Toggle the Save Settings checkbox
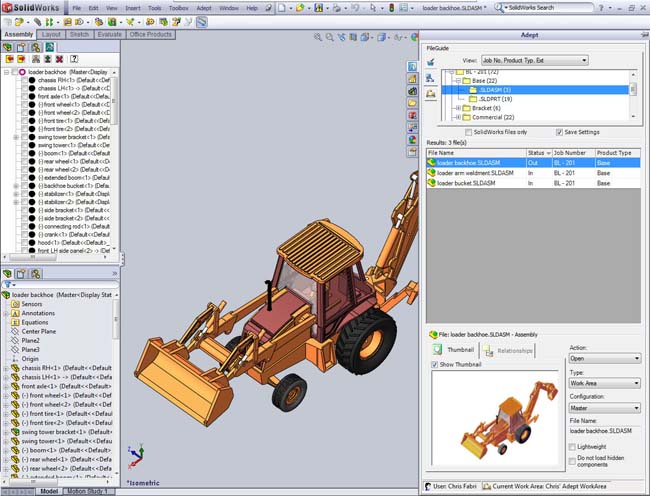 click(x=559, y=132)
